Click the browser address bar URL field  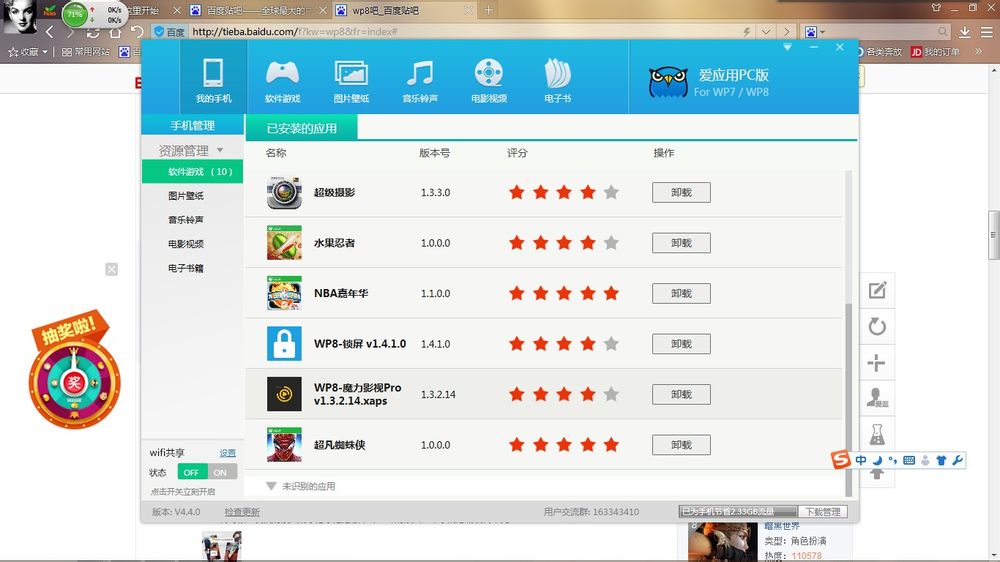click(x=463, y=31)
